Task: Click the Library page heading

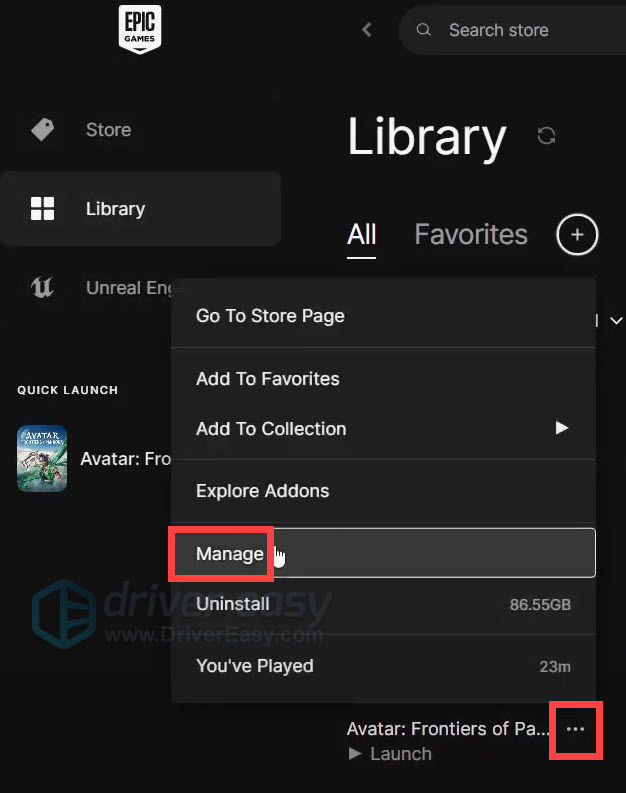Action: (x=427, y=138)
